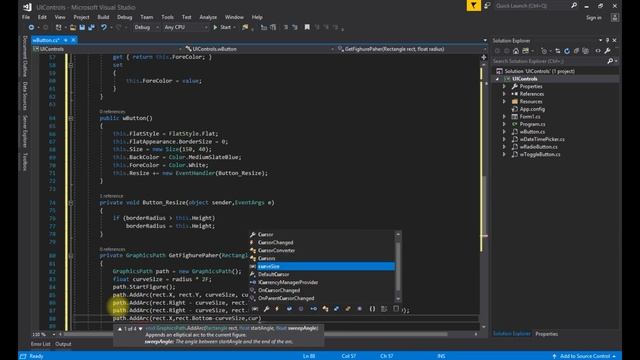Toggle the classes filter in IntelliSense filter bar
Screen dimensions: 640x360
point(325,309)
